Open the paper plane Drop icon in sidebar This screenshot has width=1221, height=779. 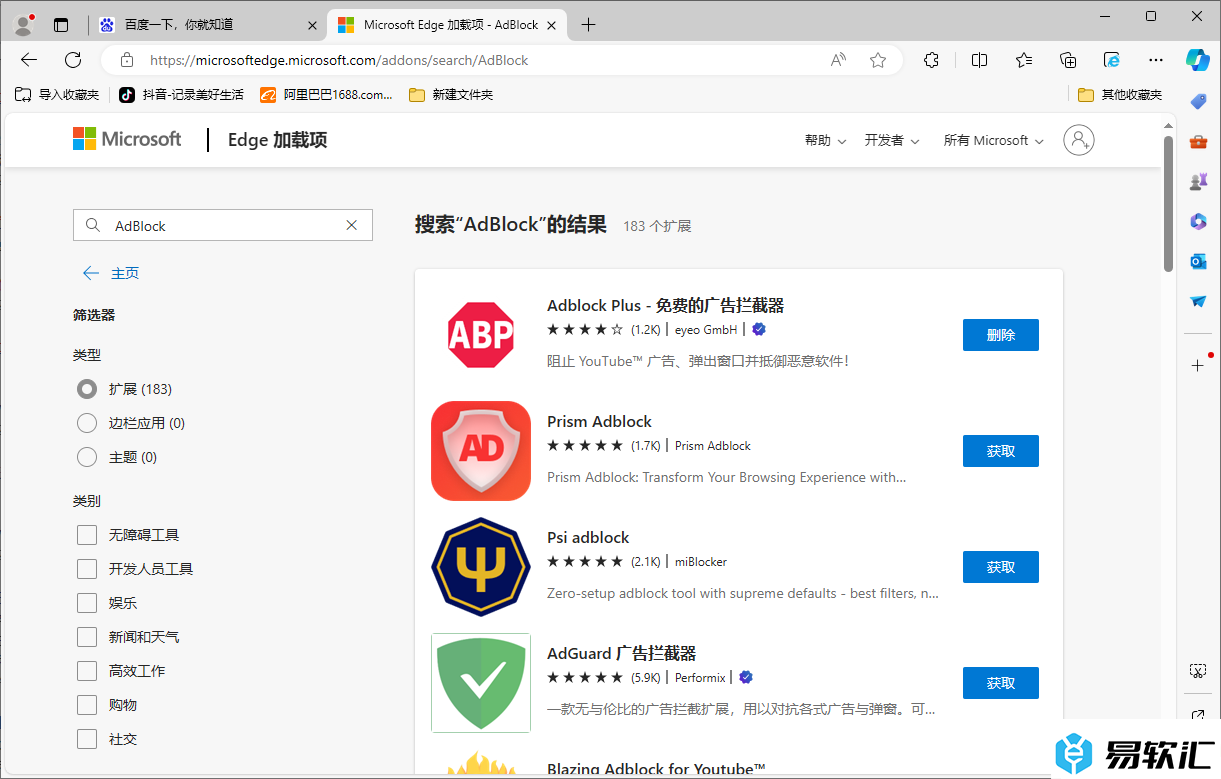click(x=1198, y=301)
